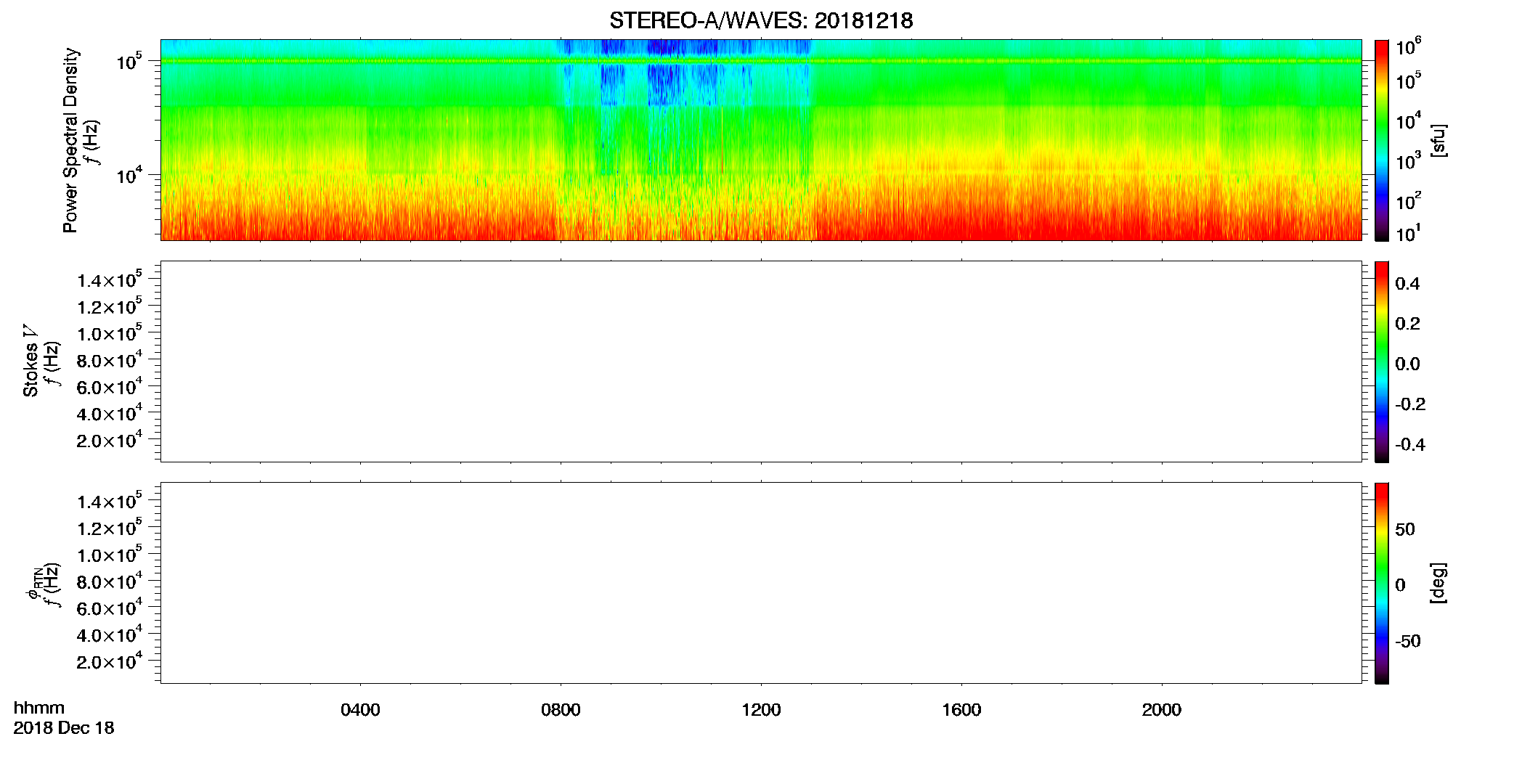Click the empty Stokes V plot panel
1522x784 pixels.
[761, 362]
